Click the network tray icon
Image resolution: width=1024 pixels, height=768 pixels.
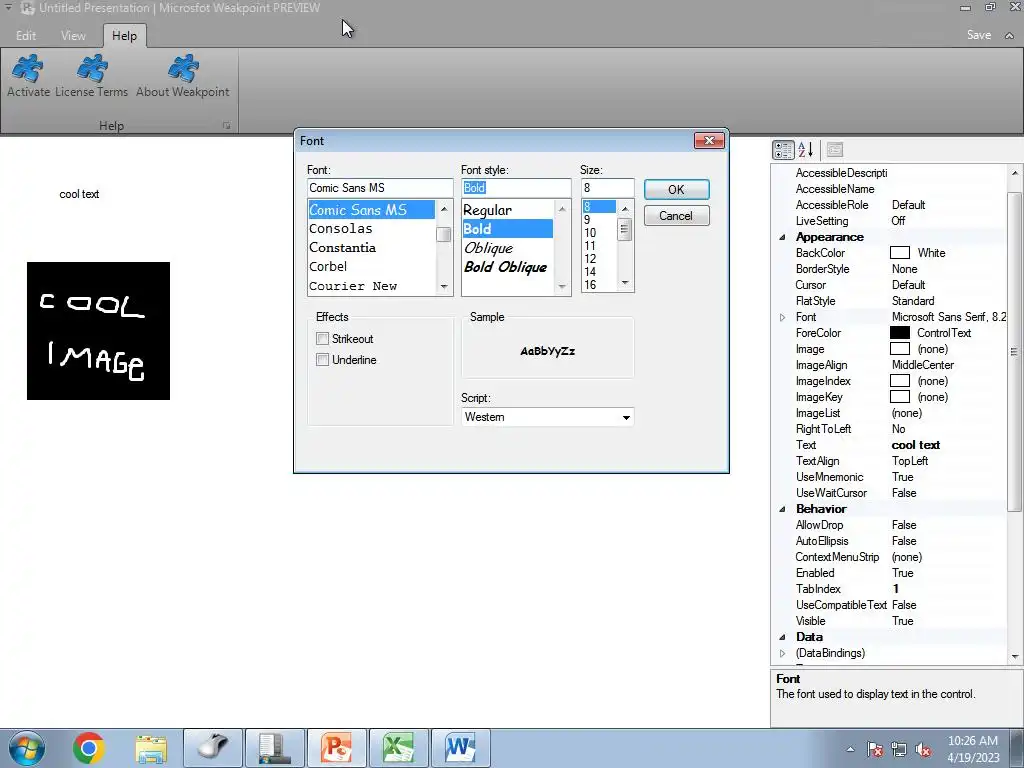pyautogui.click(x=899, y=750)
